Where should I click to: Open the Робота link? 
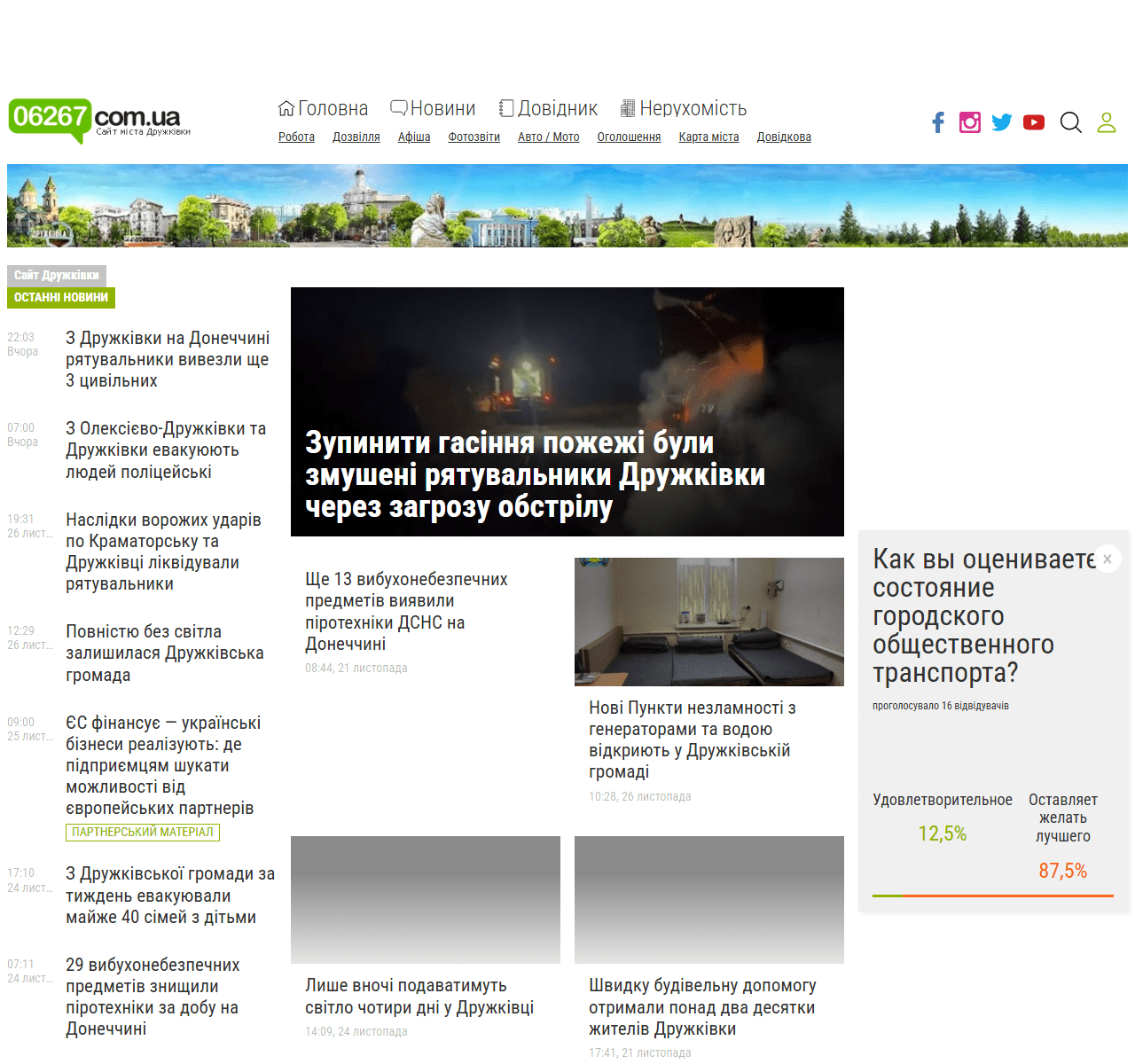pyautogui.click(x=296, y=137)
